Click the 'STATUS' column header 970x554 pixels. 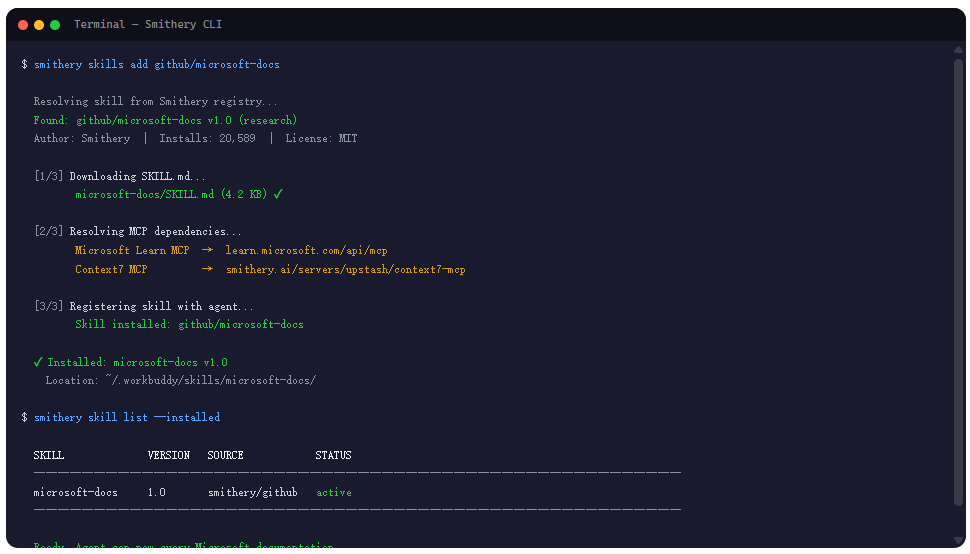click(333, 455)
